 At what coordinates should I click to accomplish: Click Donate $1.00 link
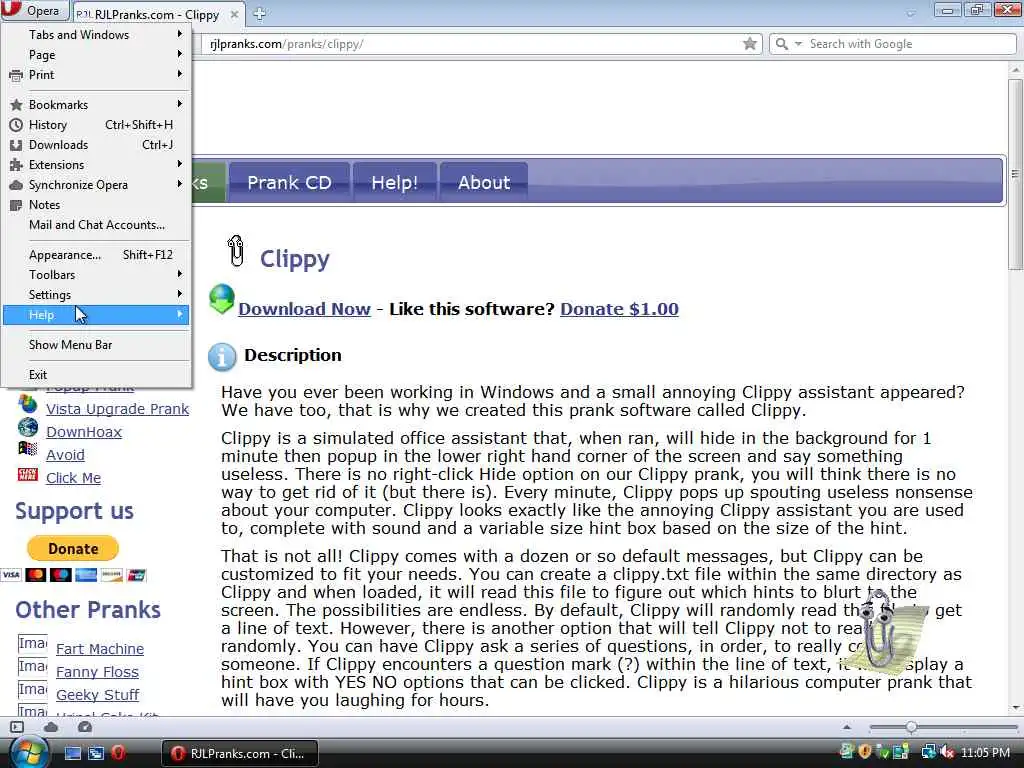pos(619,309)
